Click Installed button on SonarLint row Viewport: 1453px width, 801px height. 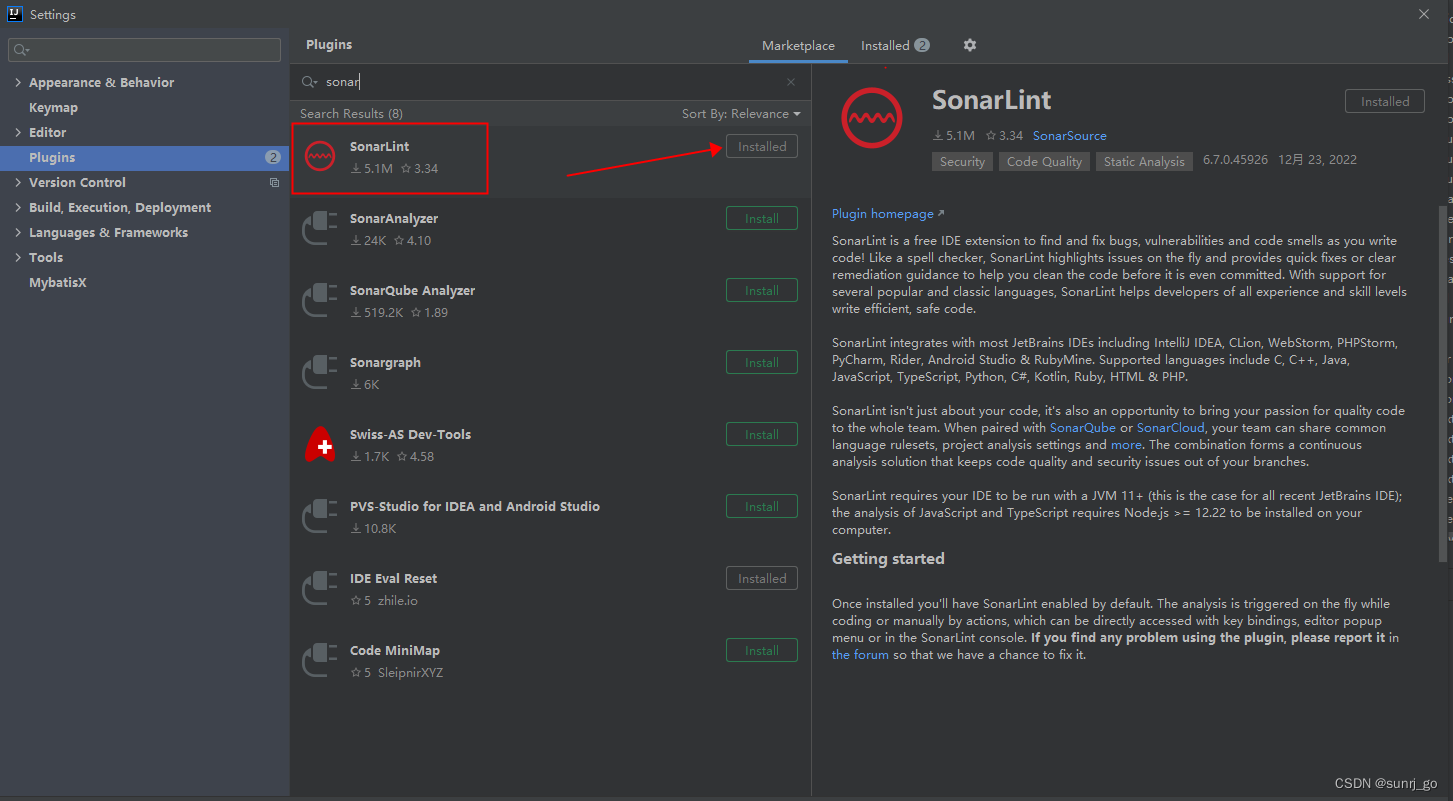tap(761, 147)
